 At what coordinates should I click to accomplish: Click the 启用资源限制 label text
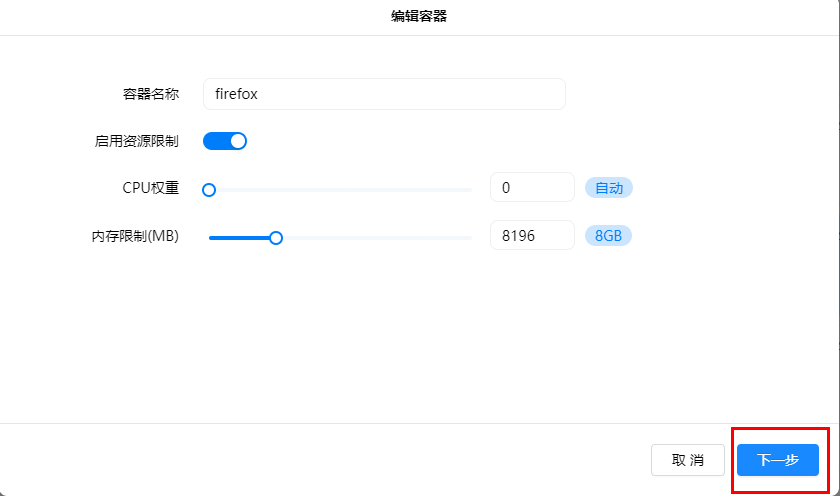pos(136,141)
